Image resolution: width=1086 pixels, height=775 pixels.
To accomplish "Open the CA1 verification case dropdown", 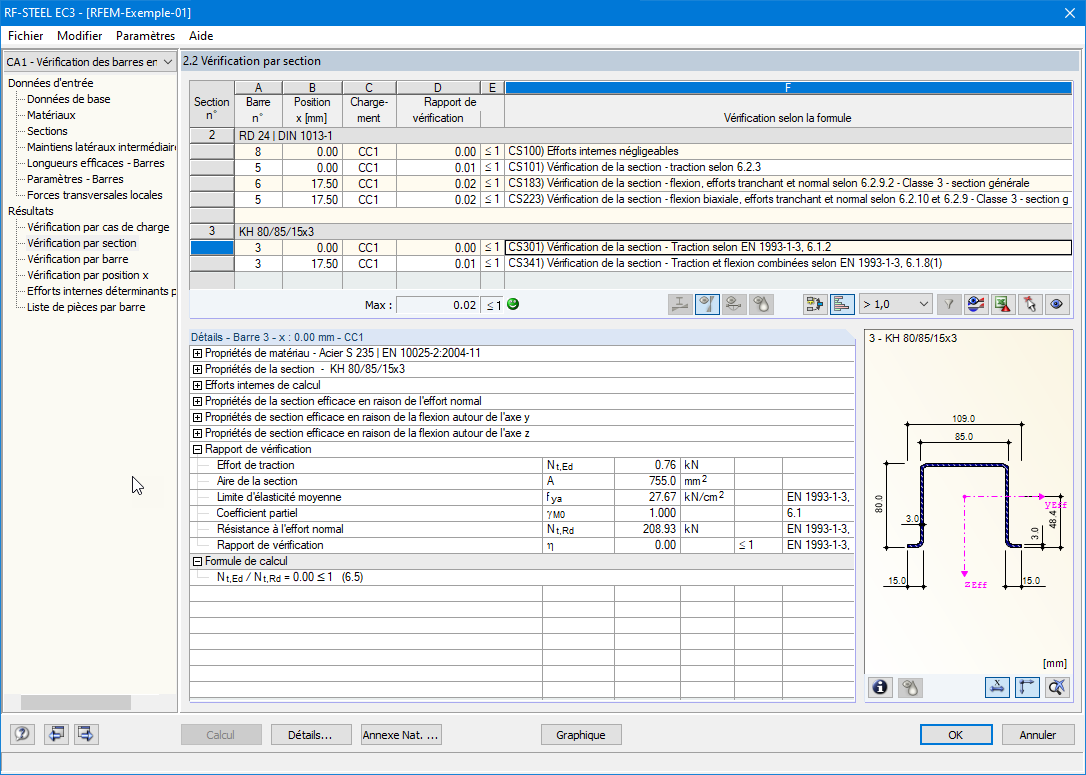I will tap(89, 62).
